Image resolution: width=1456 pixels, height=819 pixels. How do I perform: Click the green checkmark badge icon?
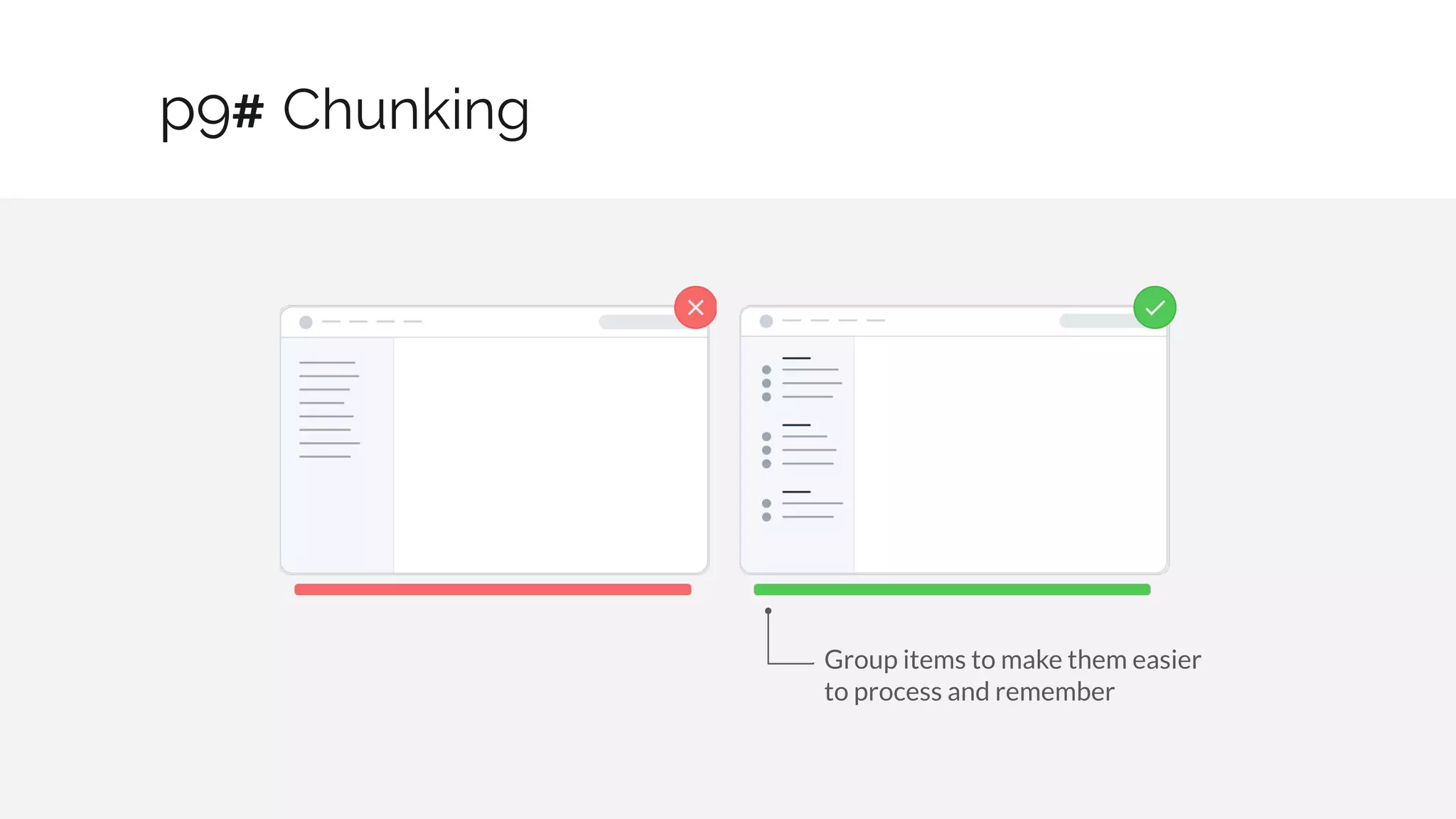(x=1155, y=307)
